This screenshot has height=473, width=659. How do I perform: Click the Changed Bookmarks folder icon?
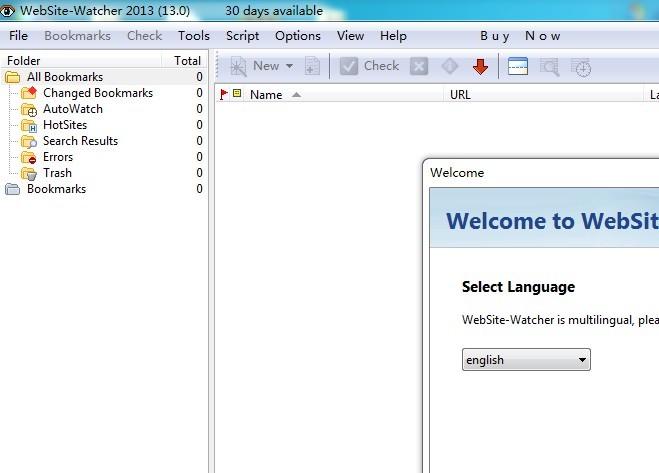click(29, 93)
